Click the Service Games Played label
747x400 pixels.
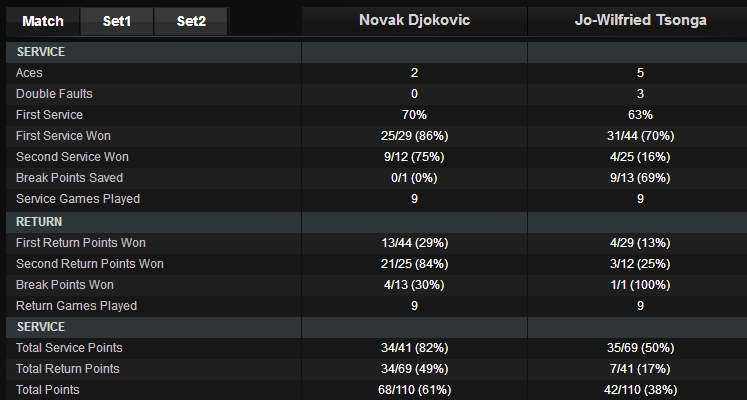coord(78,199)
